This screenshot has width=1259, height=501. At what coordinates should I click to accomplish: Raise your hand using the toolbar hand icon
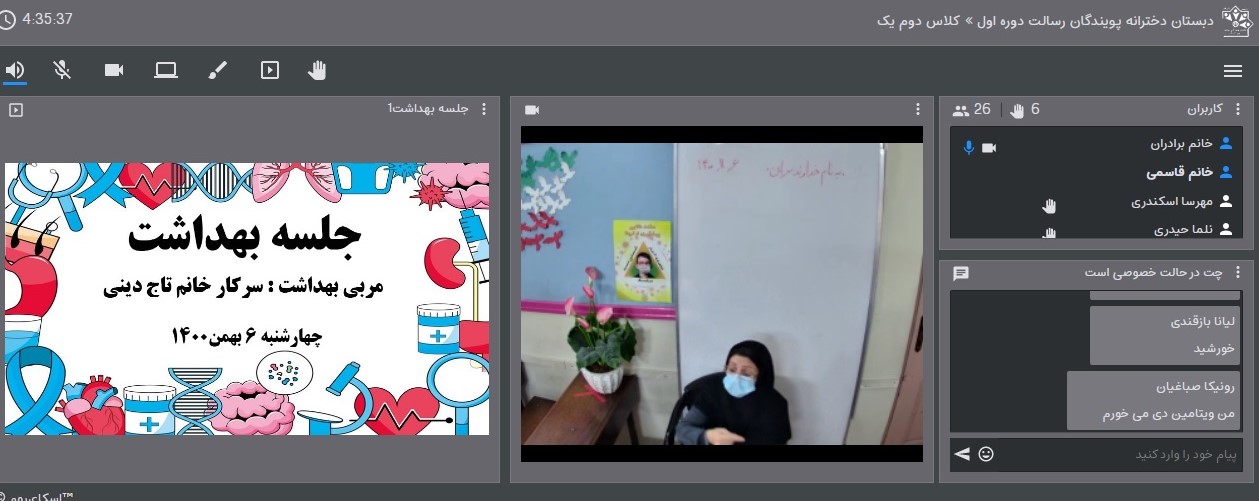(x=318, y=70)
